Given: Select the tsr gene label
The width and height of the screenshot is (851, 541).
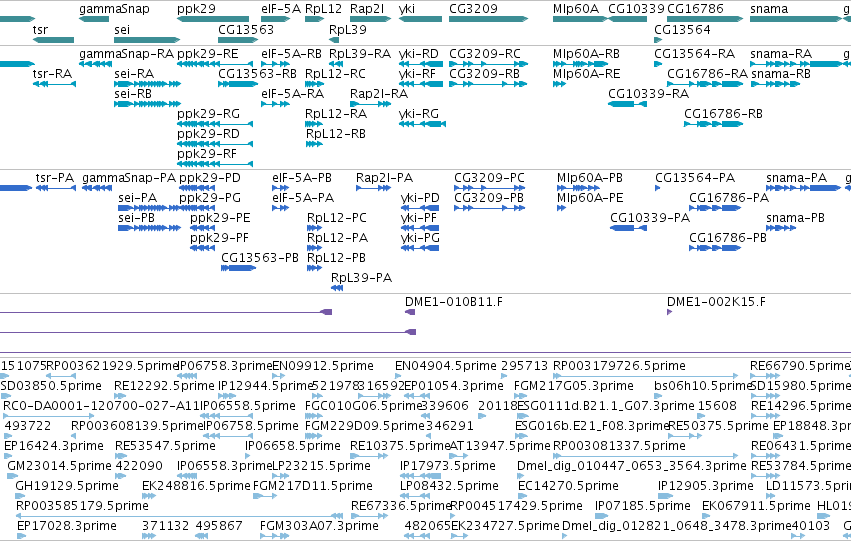Looking at the screenshot, I should click(40, 30).
